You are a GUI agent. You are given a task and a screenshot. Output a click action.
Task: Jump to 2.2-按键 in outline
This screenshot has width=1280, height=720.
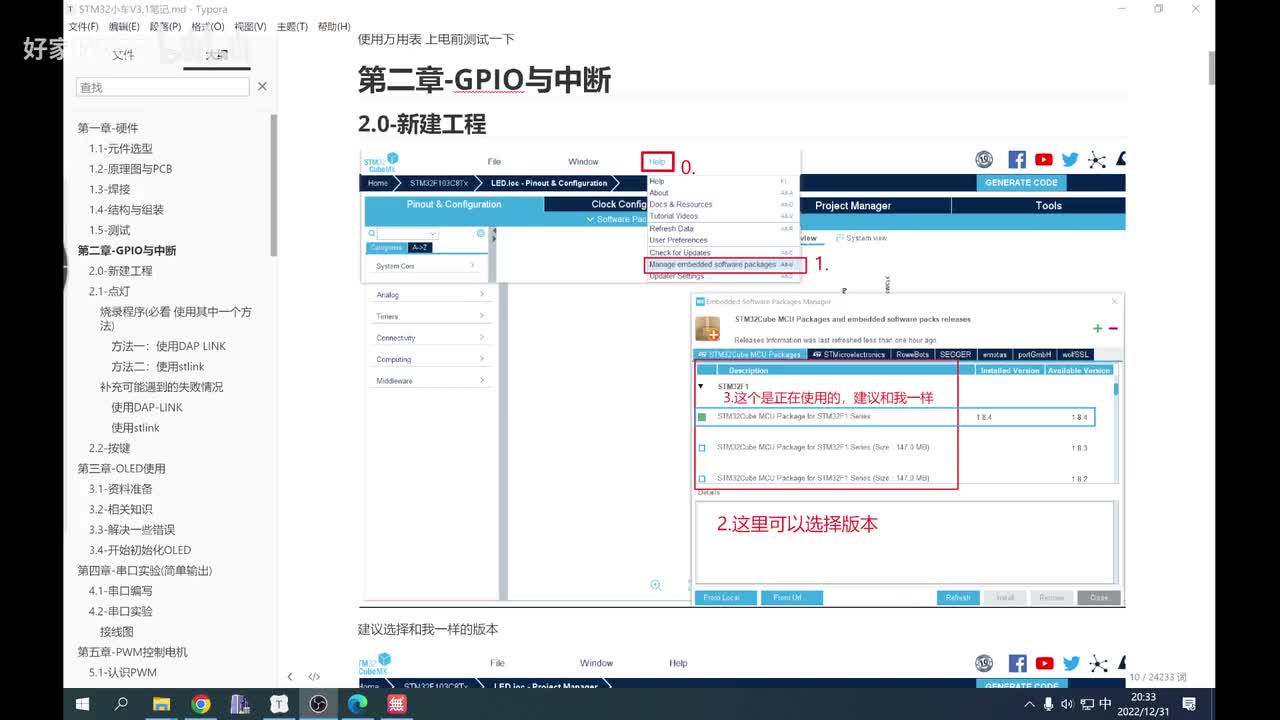[109, 448]
